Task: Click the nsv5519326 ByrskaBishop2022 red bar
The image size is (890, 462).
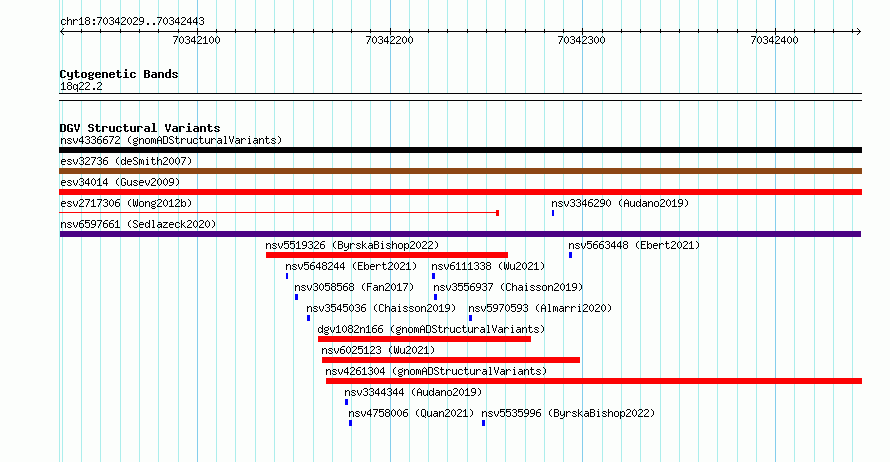Action: tap(387, 255)
